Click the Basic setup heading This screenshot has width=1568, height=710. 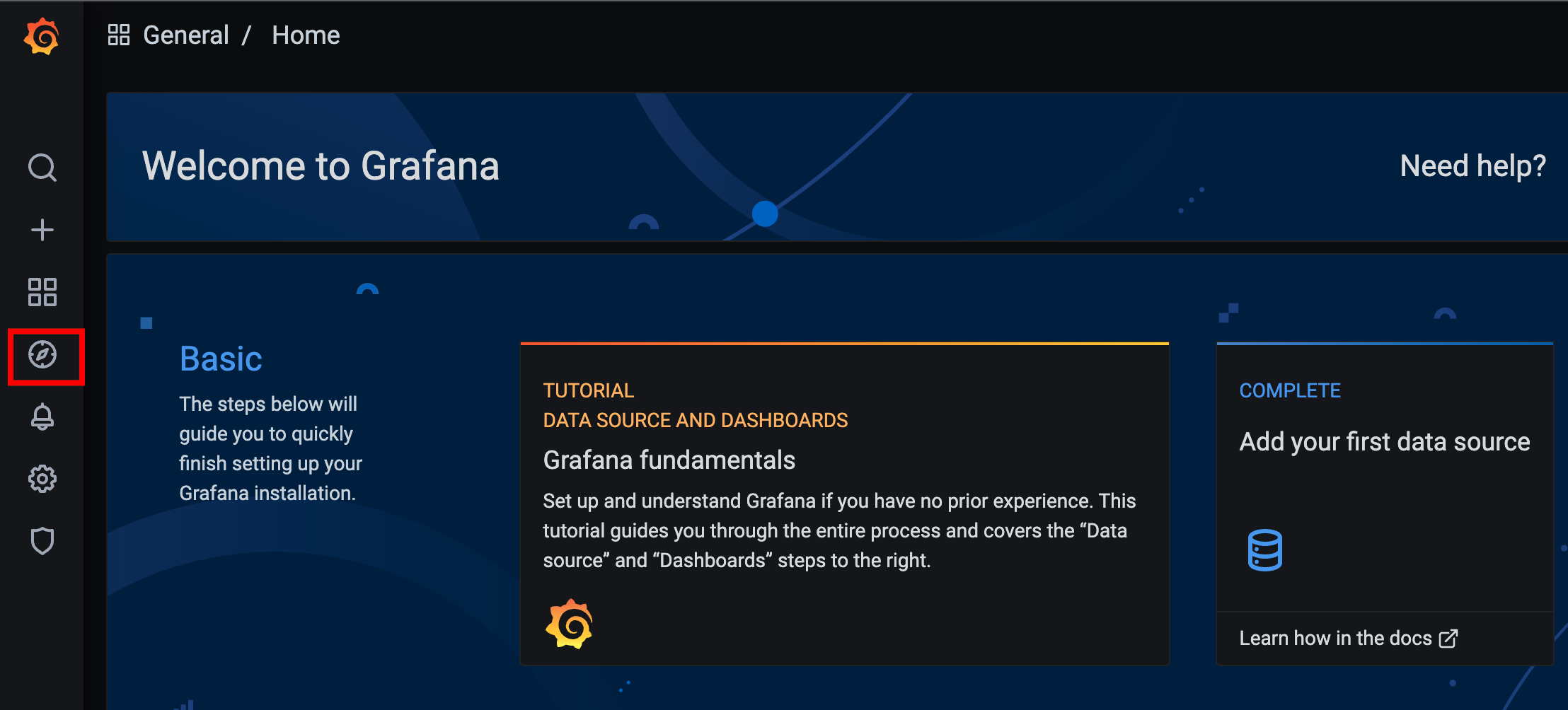coord(221,359)
